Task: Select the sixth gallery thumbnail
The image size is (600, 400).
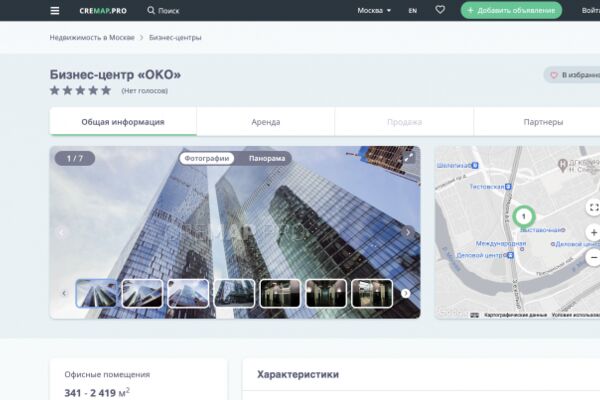Action: click(326, 293)
